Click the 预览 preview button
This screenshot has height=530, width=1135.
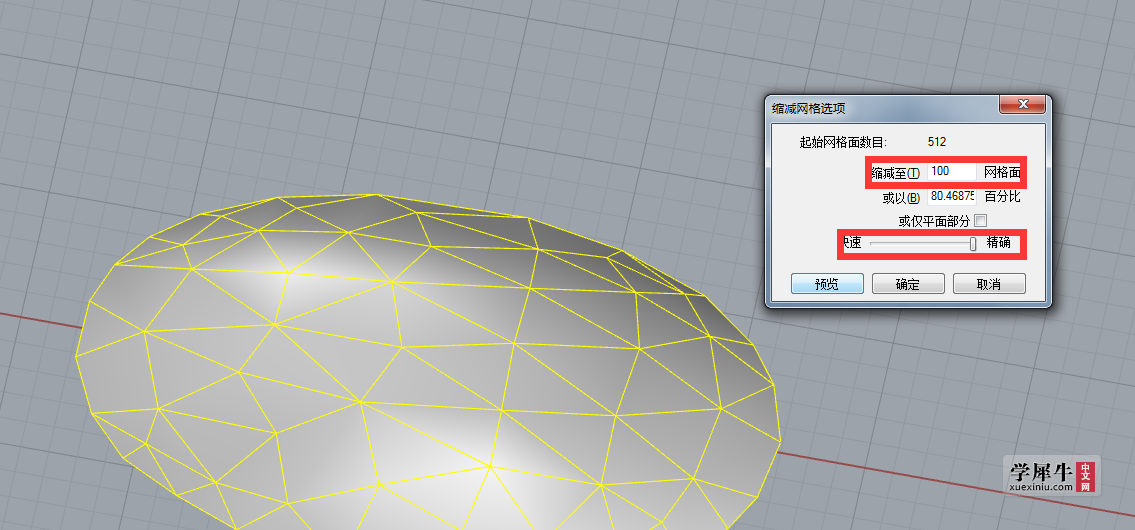[x=827, y=284]
